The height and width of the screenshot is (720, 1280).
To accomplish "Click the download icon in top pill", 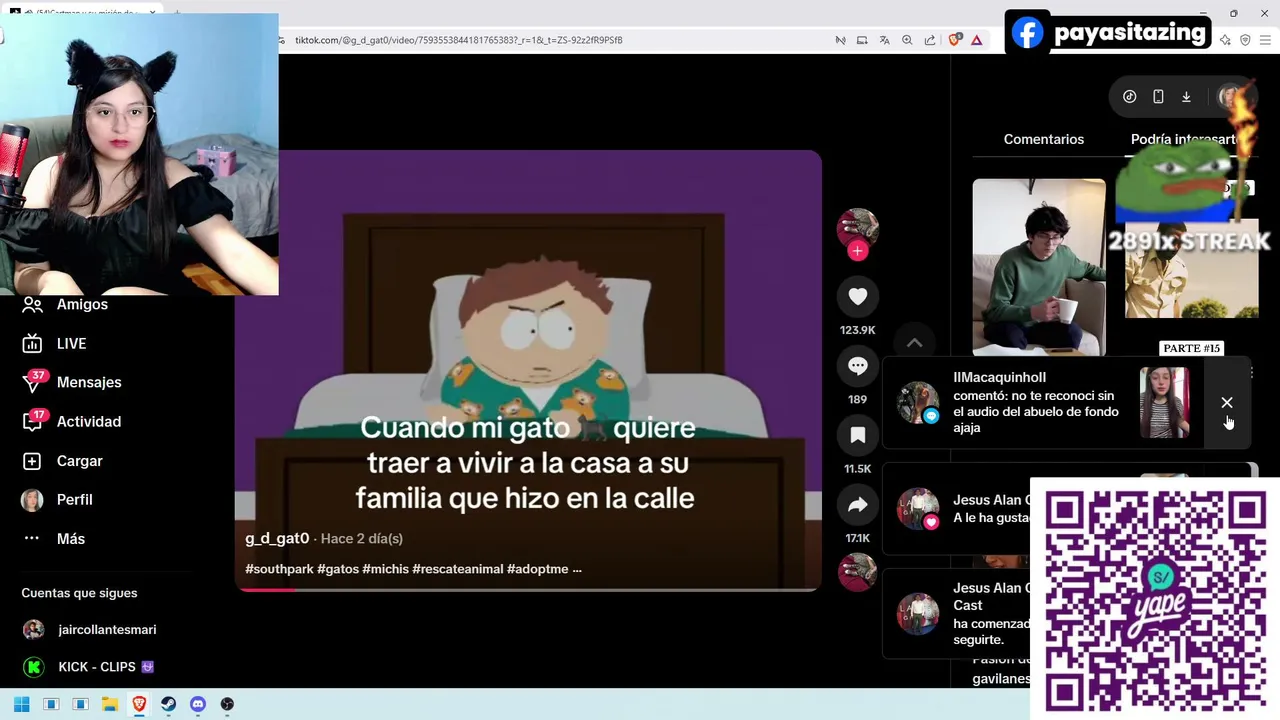I will point(1186,97).
